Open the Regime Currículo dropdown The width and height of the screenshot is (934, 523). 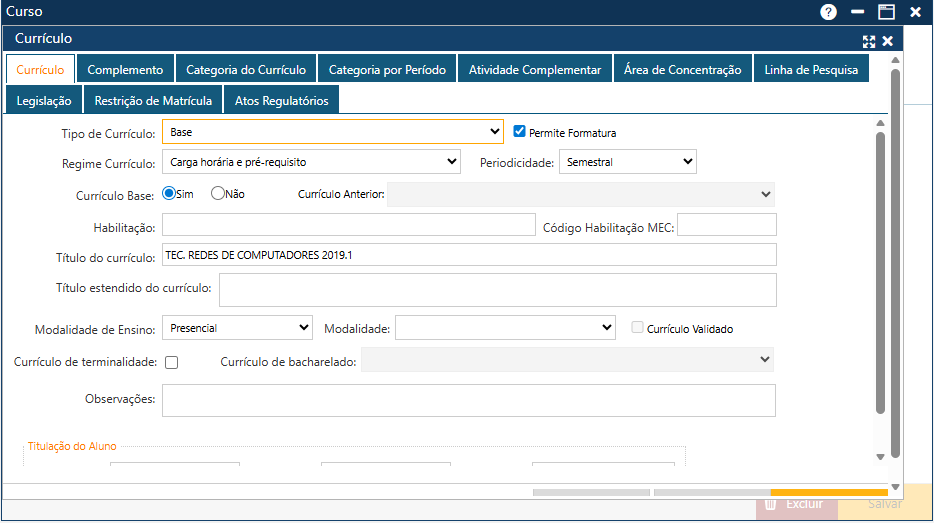click(x=311, y=162)
